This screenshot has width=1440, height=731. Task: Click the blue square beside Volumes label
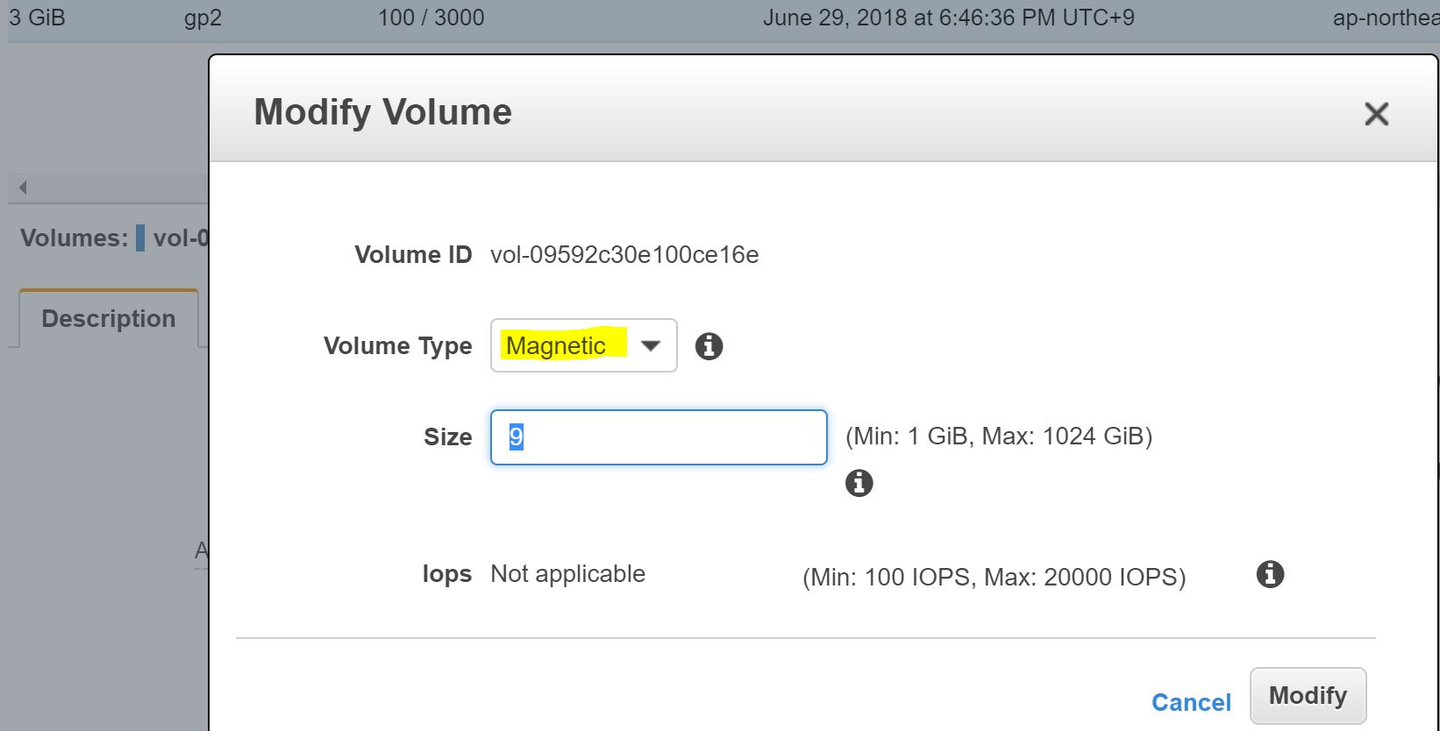140,238
